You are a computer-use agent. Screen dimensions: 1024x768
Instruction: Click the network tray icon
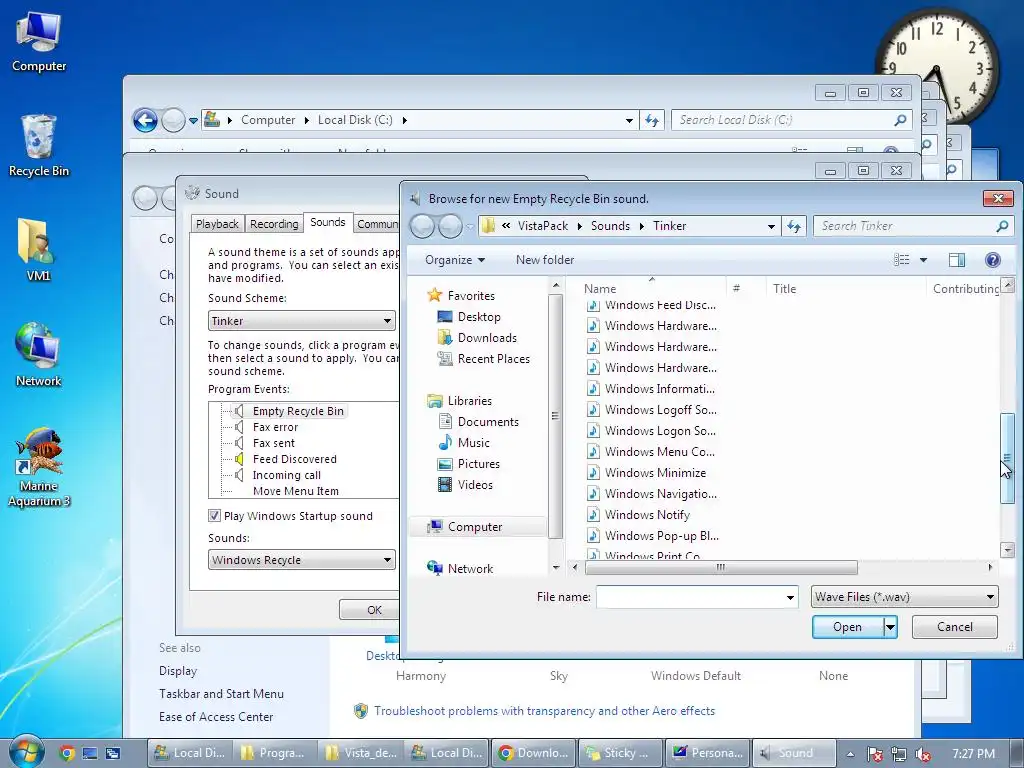tap(899, 754)
